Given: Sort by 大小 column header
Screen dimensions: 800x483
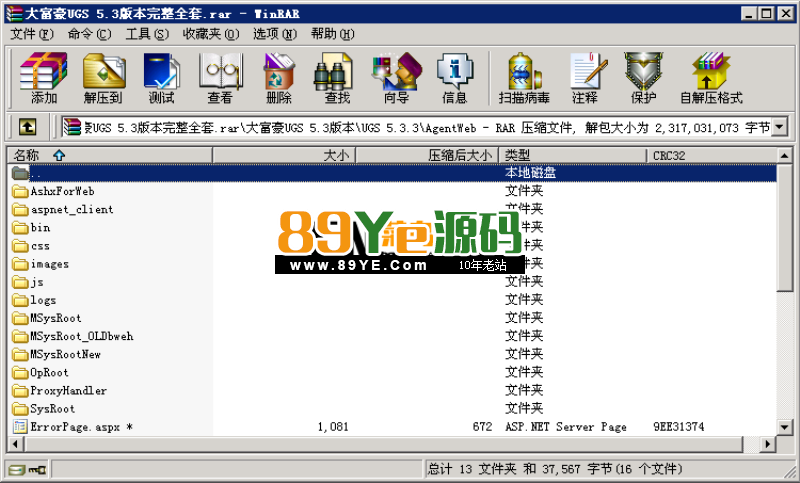Looking at the screenshot, I should tap(284, 155).
